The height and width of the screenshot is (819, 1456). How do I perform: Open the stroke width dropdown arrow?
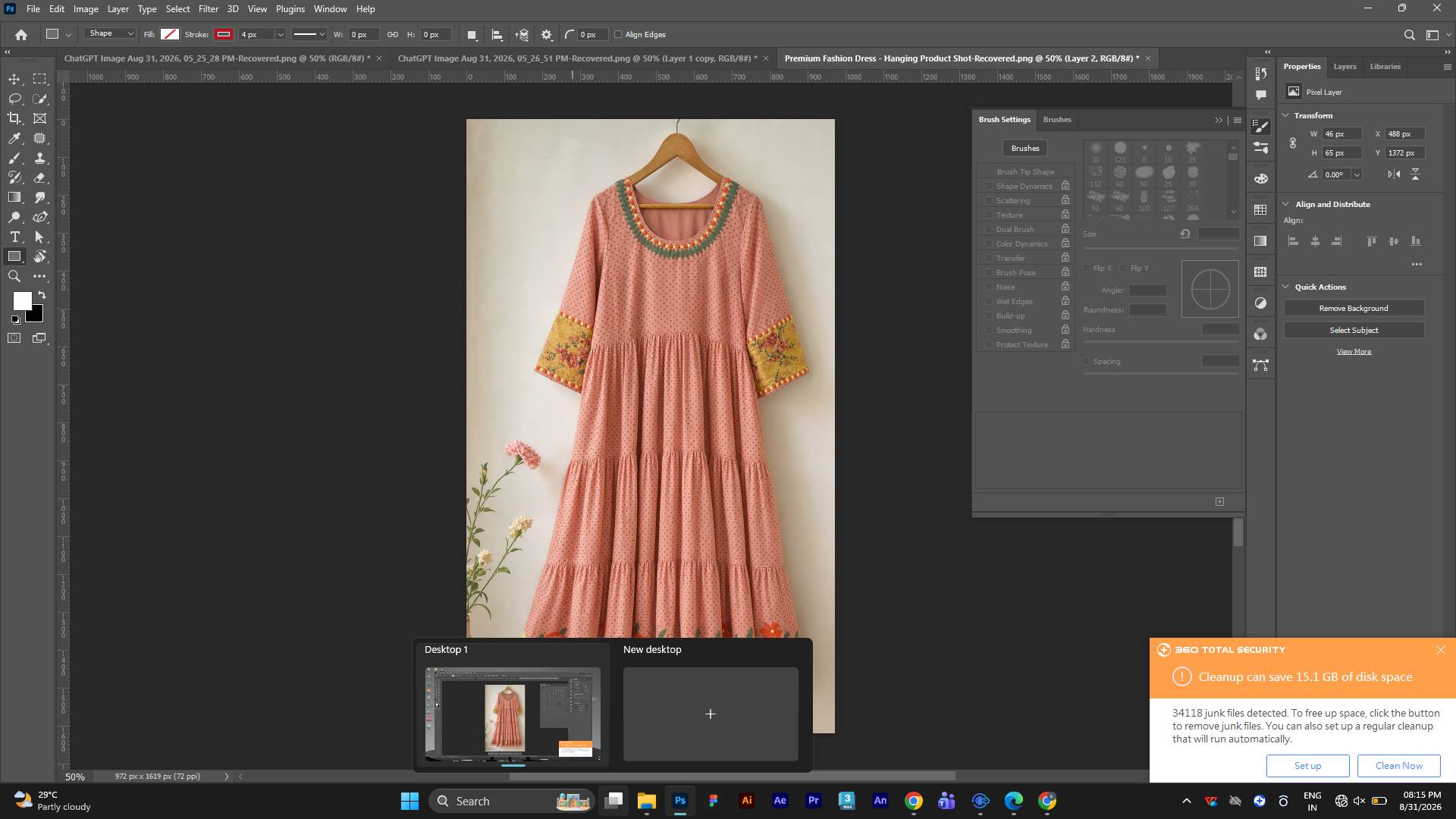tap(280, 34)
